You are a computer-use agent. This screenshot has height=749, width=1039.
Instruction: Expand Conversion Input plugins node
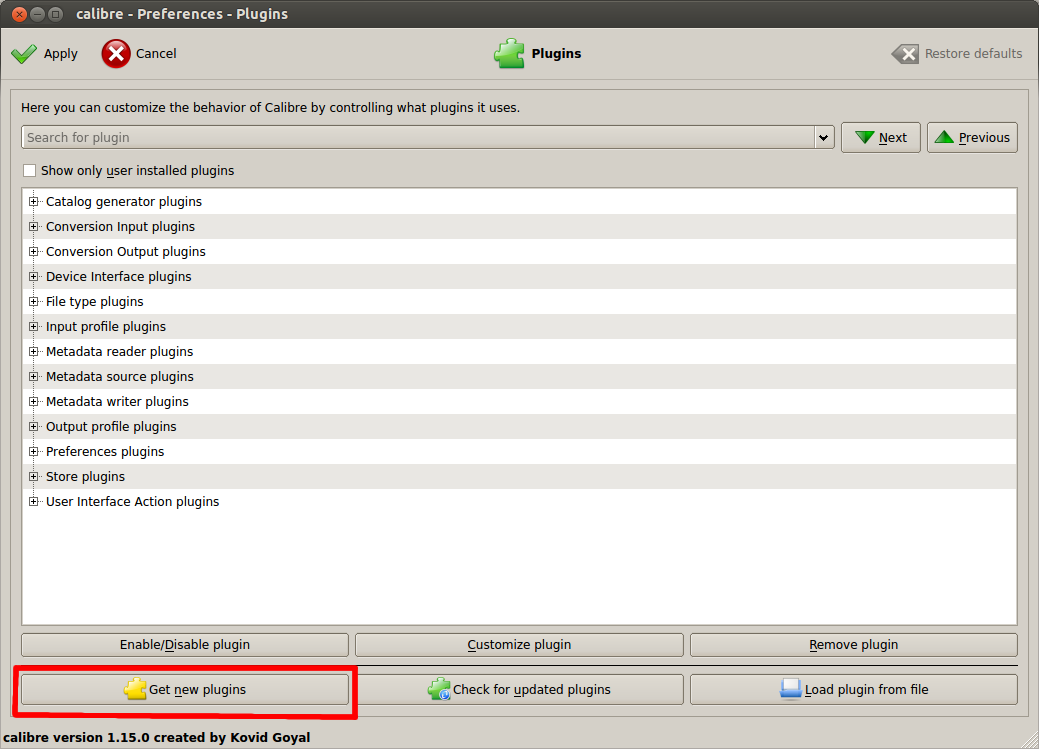pos(33,227)
